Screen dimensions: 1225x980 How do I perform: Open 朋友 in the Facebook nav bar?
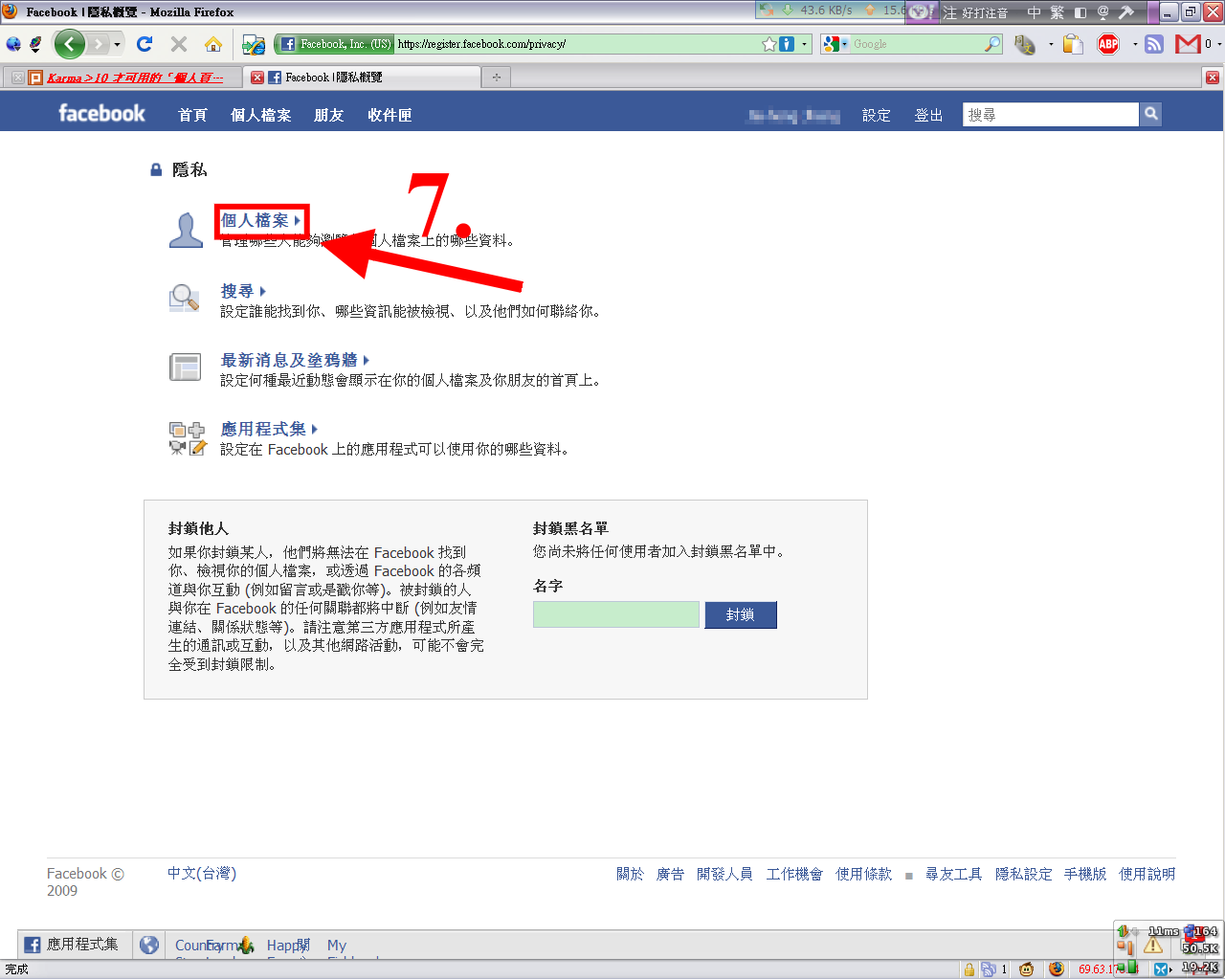pos(328,115)
